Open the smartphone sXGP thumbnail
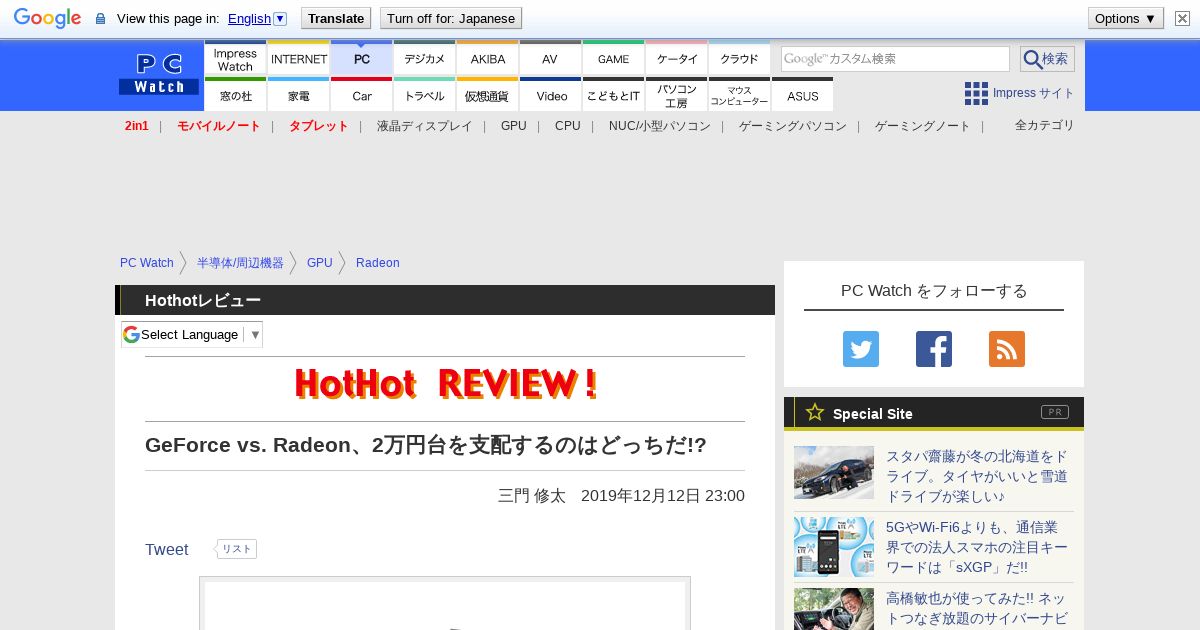The image size is (1200, 630). pyautogui.click(x=834, y=547)
